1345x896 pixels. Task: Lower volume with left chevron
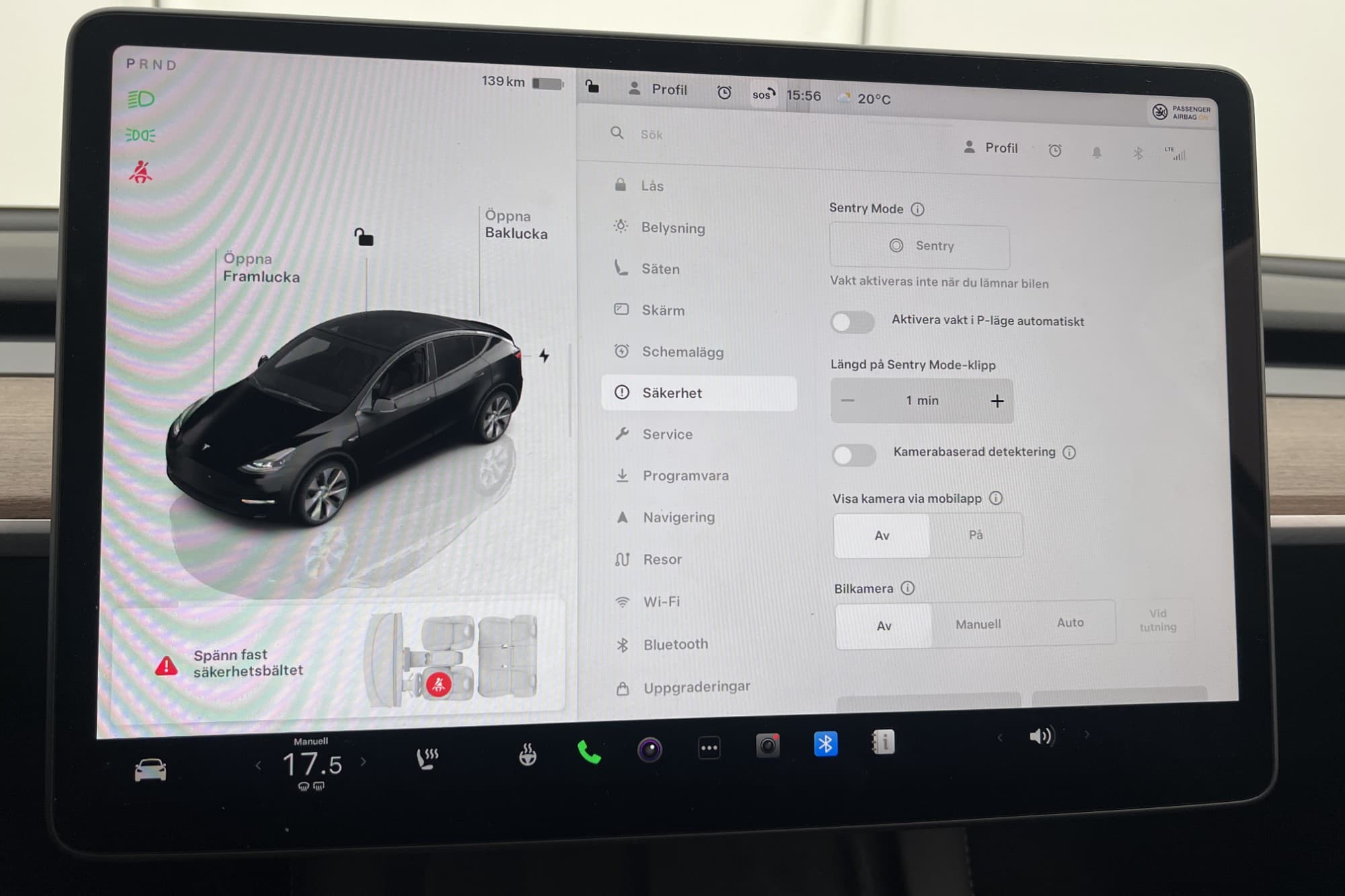1000,738
